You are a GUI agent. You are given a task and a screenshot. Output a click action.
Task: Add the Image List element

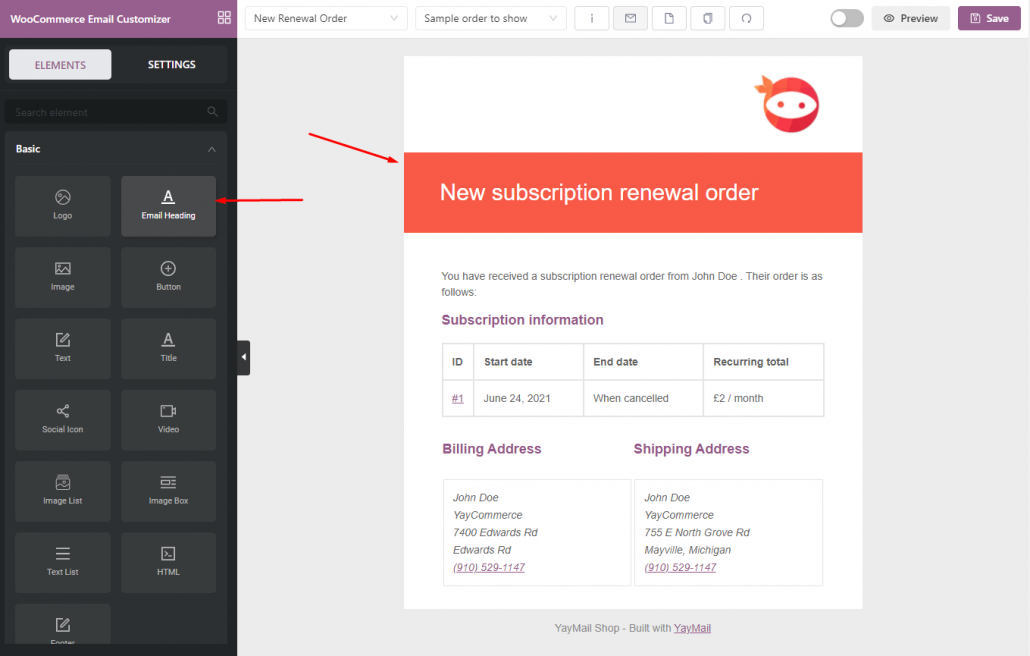pyautogui.click(x=63, y=491)
